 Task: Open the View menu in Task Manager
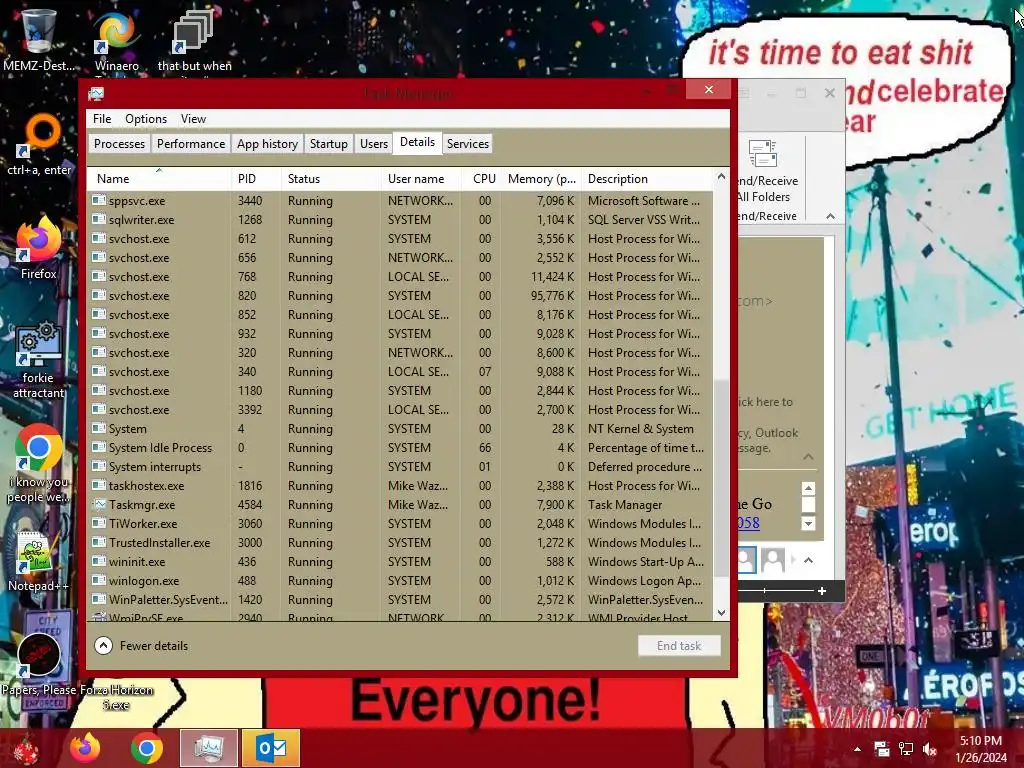click(193, 119)
